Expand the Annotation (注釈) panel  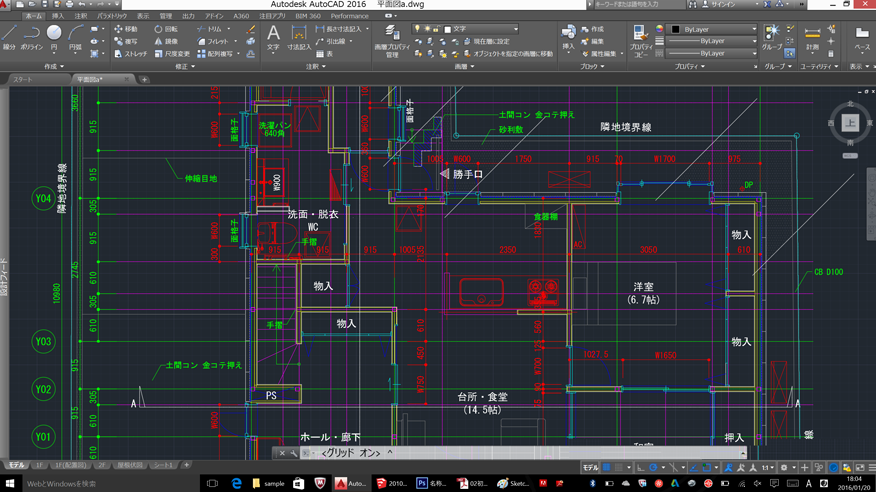pyautogui.click(x=316, y=66)
